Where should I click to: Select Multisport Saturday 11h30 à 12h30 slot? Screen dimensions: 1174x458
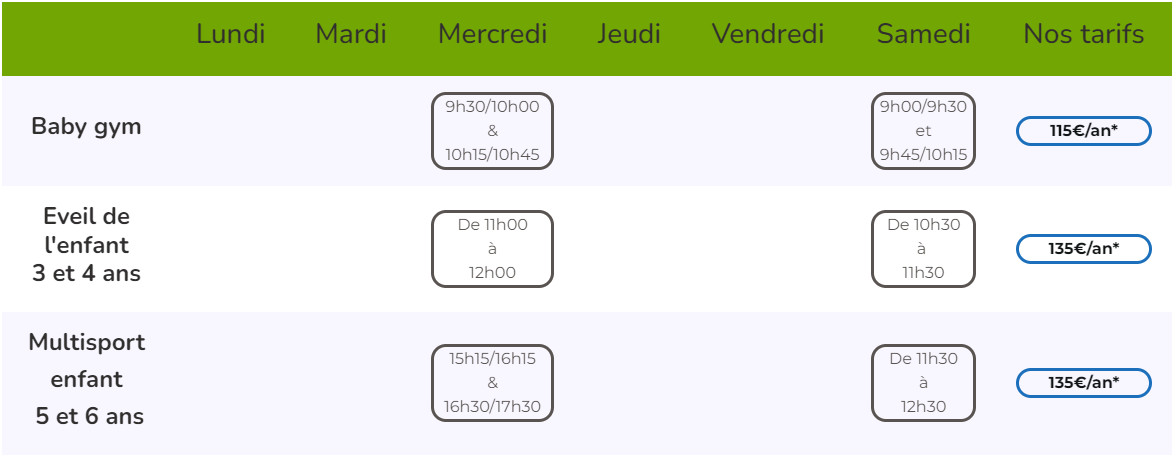click(923, 383)
